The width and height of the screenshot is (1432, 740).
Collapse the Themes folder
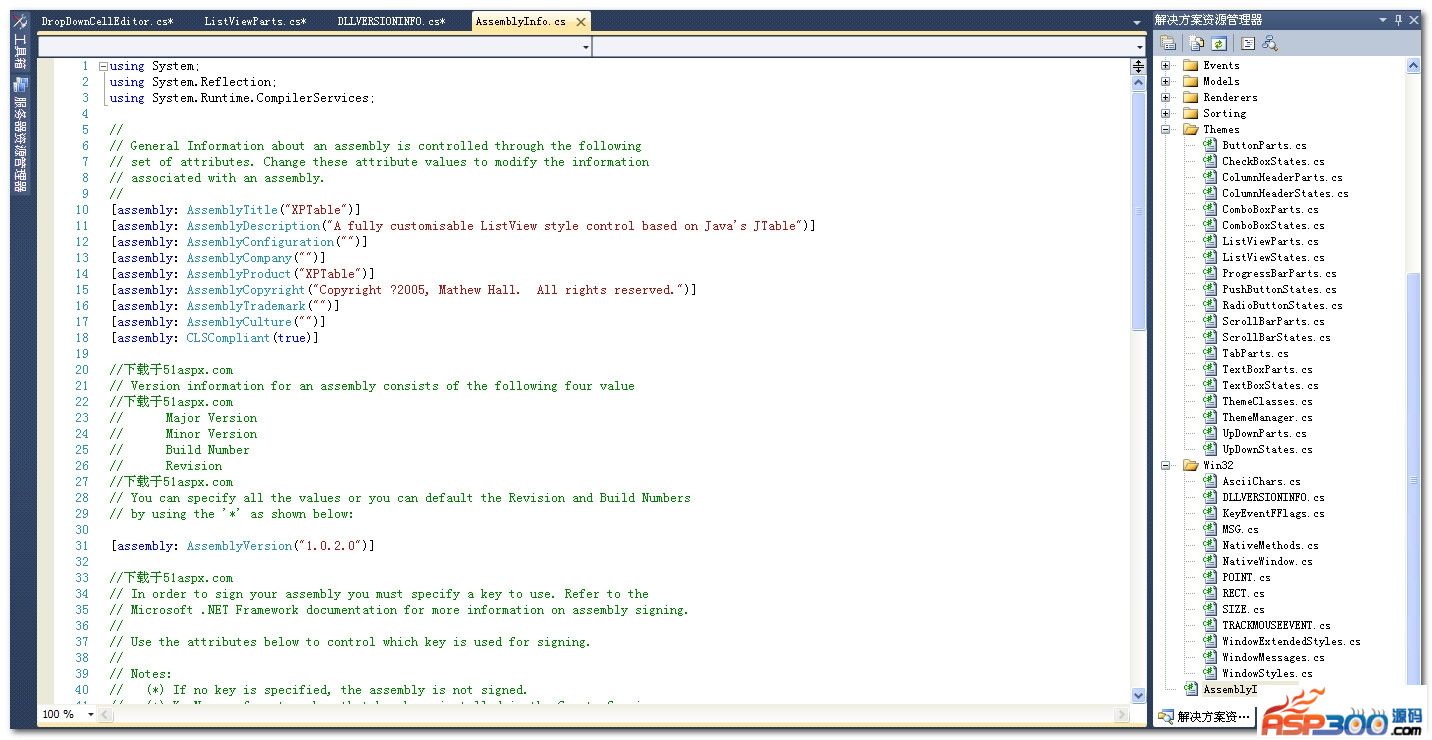[x=1166, y=129]
